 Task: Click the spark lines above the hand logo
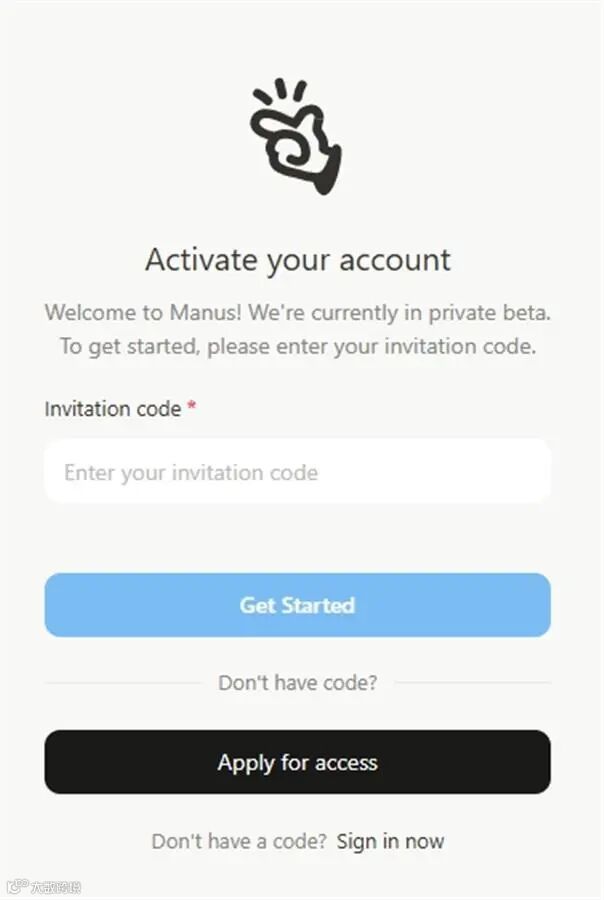[x=281, y=91]
